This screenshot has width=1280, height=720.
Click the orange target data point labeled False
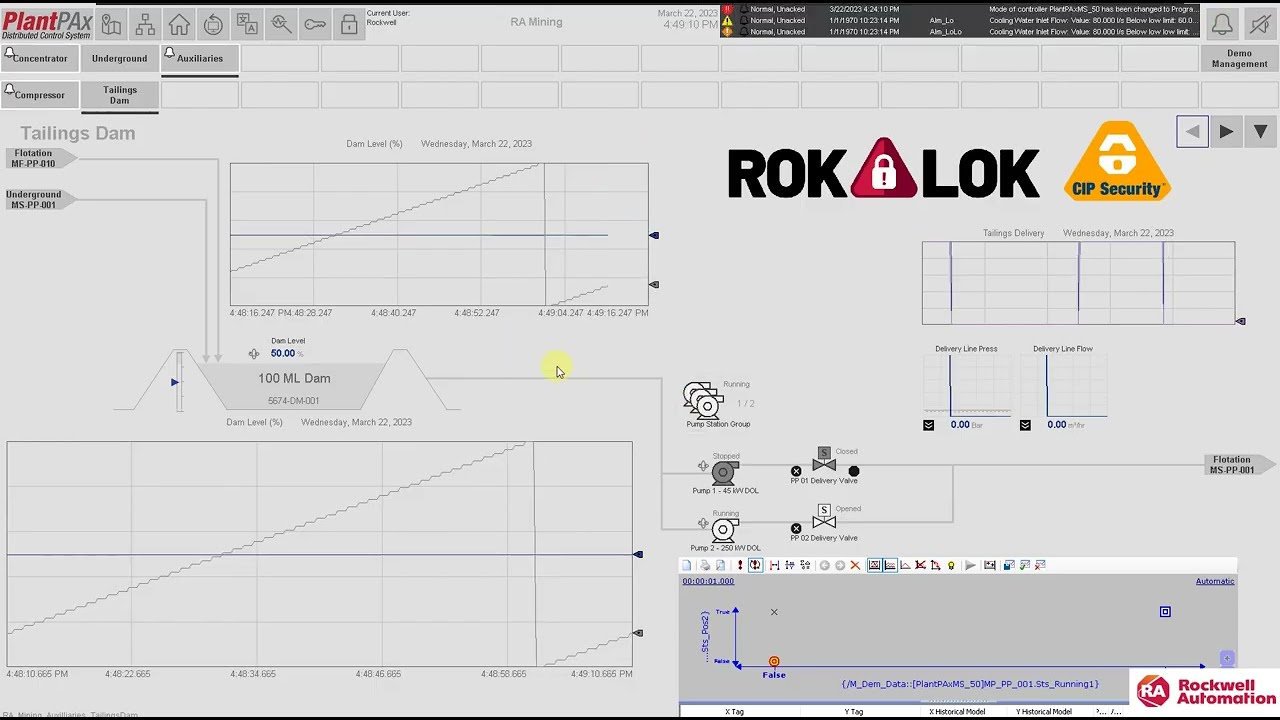coord(774,661)
